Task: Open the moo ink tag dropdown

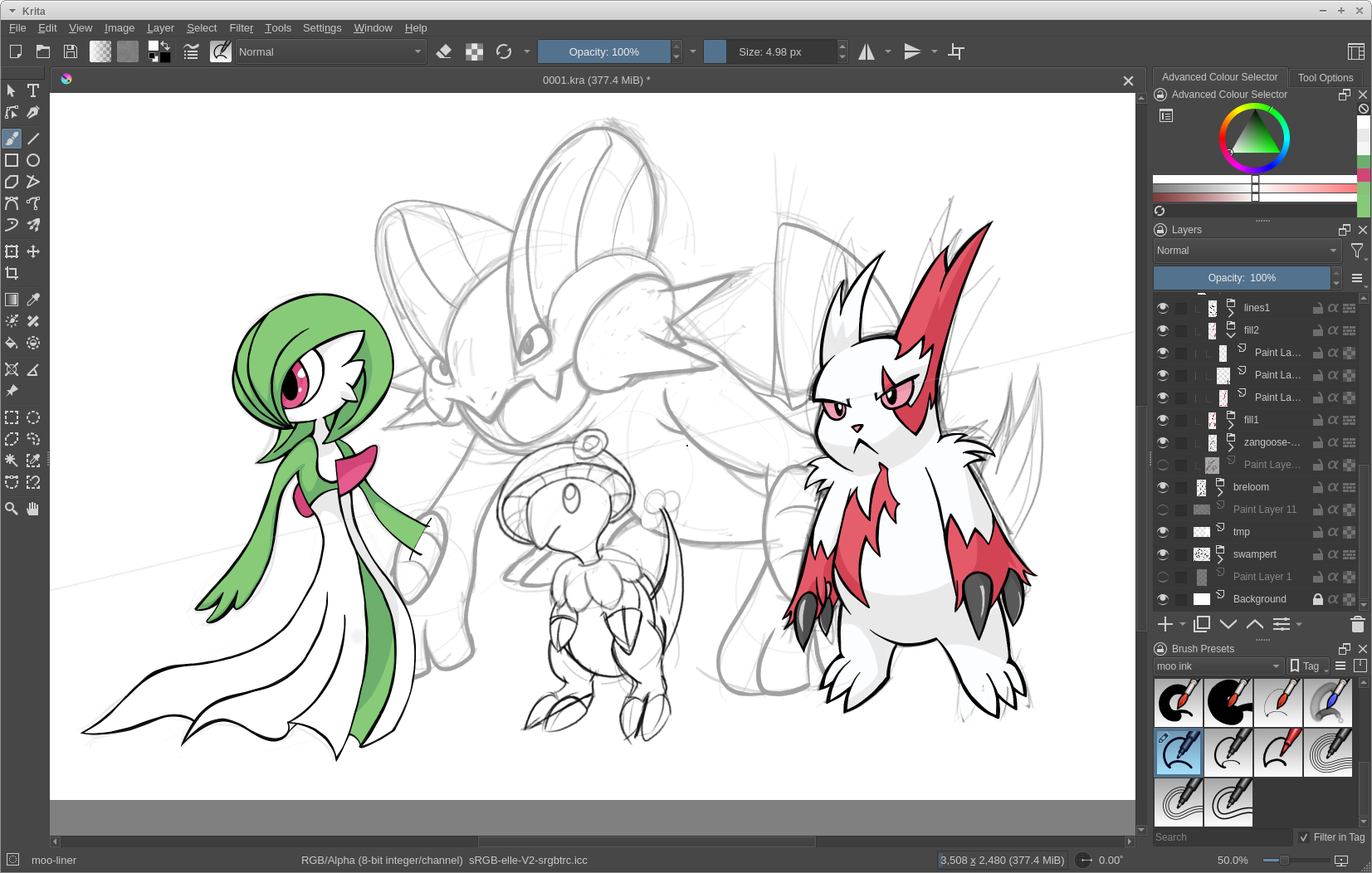Action: pyautogui.click(x=1219, y=666)
